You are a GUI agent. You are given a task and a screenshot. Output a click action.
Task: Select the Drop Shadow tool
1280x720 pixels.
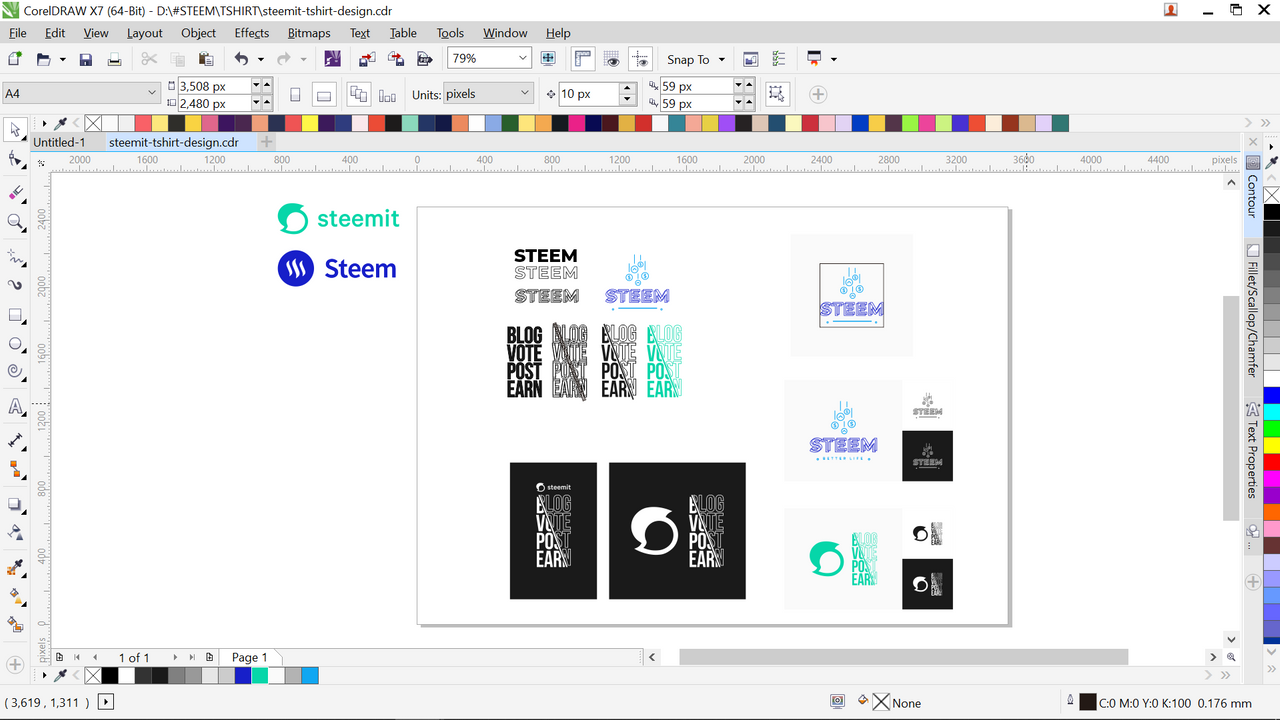(x=15, y=504)
